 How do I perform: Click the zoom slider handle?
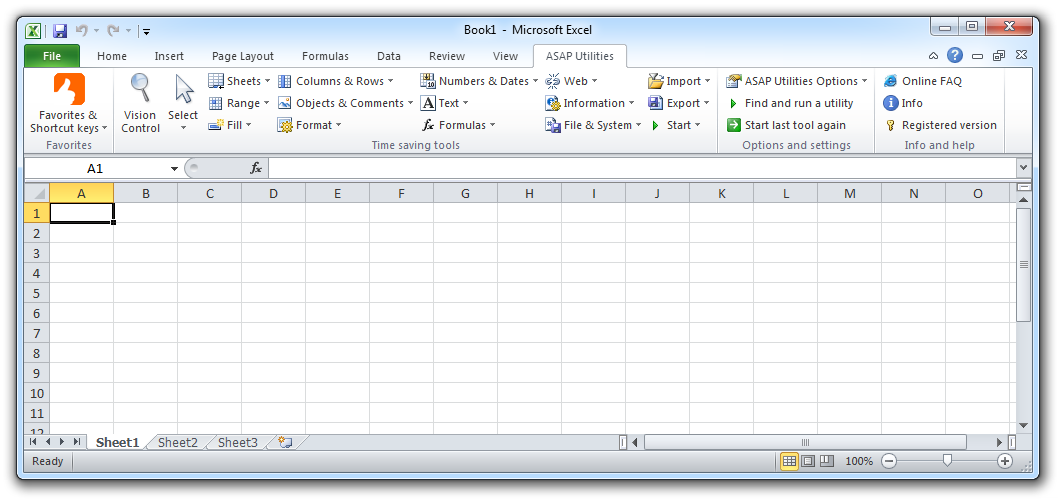click(x=947, y=461)
